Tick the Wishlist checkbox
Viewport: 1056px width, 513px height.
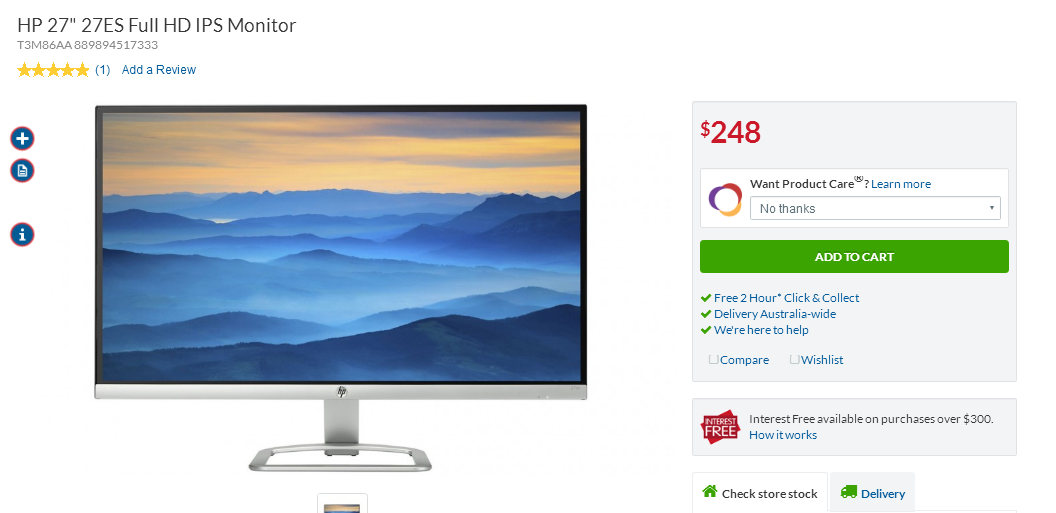pos(795,360)
